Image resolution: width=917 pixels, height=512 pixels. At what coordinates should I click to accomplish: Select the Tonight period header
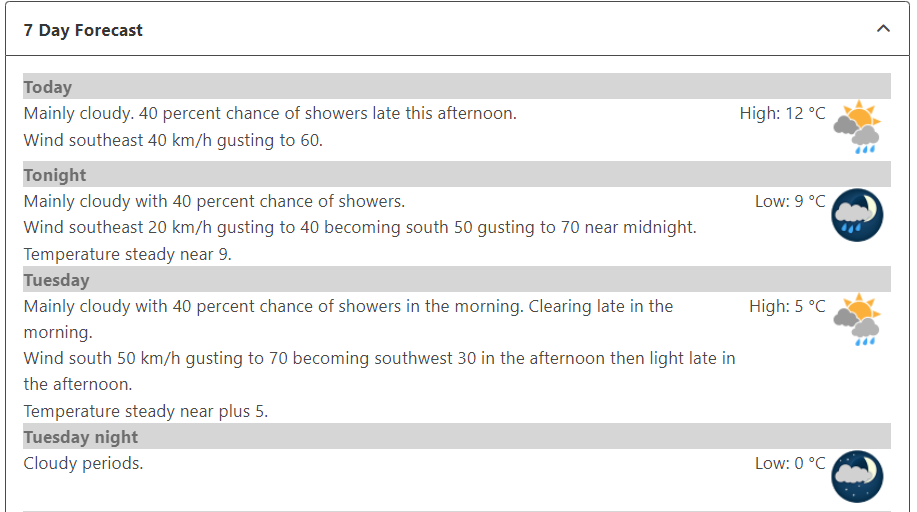[x=55, y=175]
